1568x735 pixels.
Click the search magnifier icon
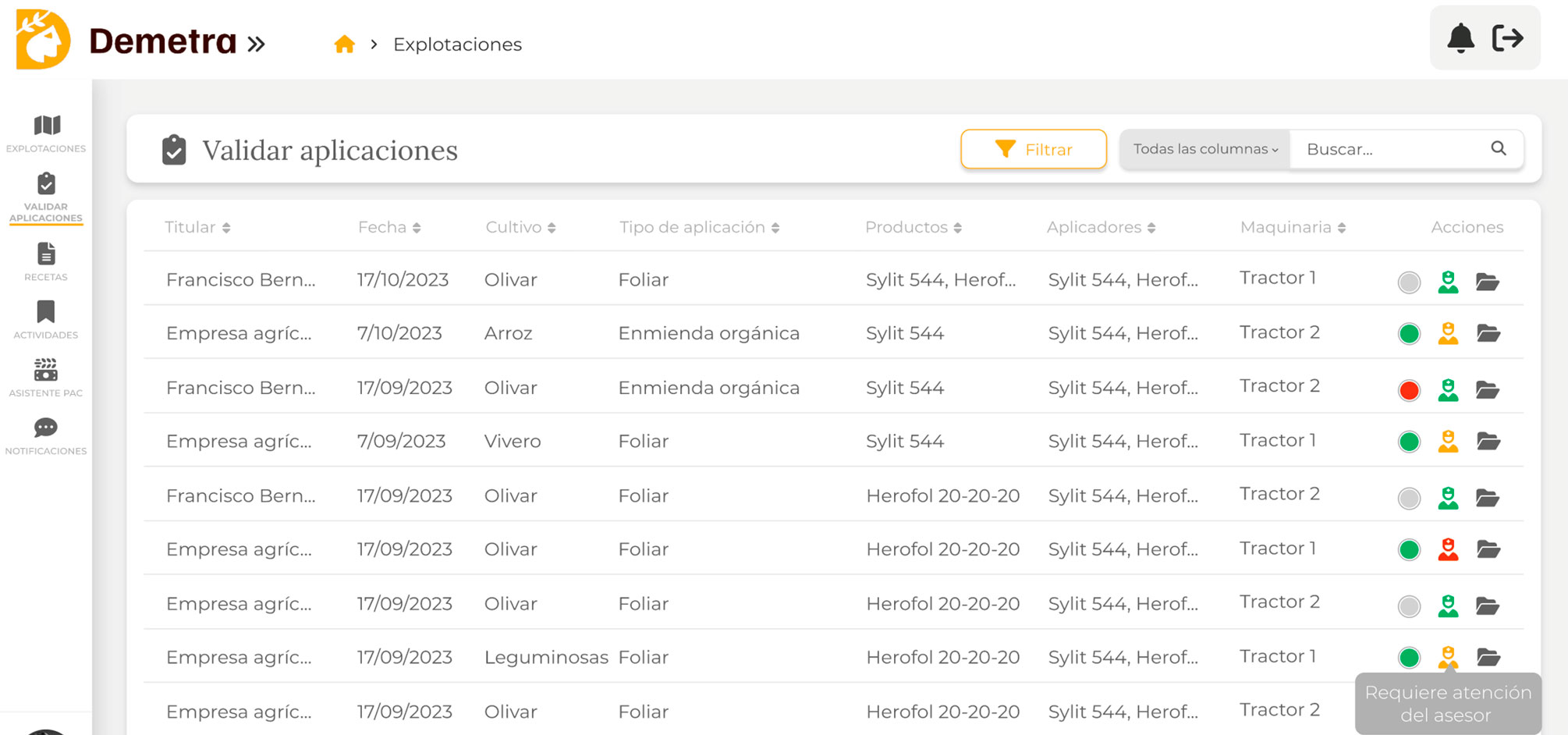coord(1498,148)
